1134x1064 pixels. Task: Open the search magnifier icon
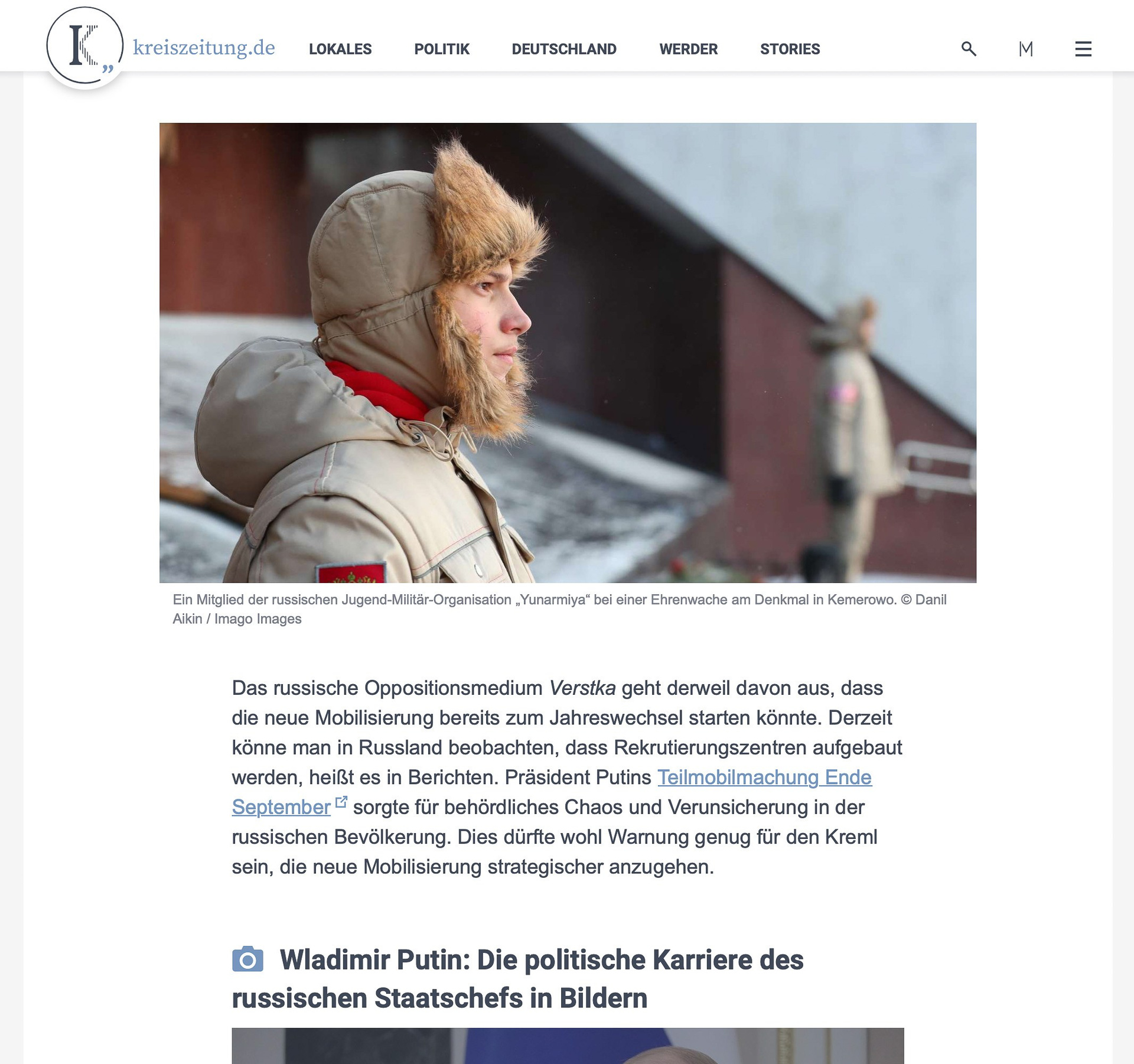coord(969,48)
